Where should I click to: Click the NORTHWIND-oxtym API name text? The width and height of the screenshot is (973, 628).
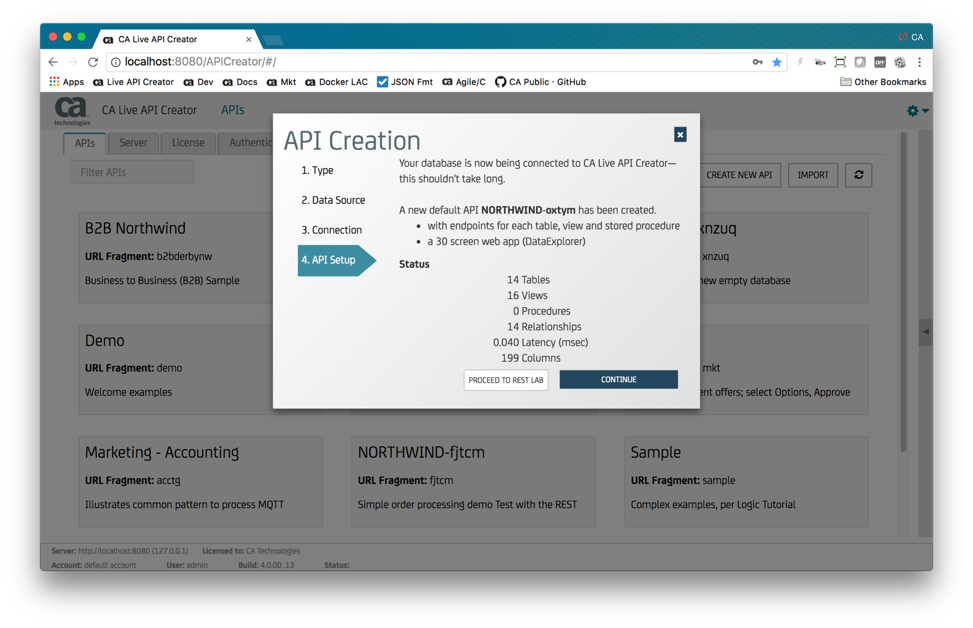click(x=528, y=210)
